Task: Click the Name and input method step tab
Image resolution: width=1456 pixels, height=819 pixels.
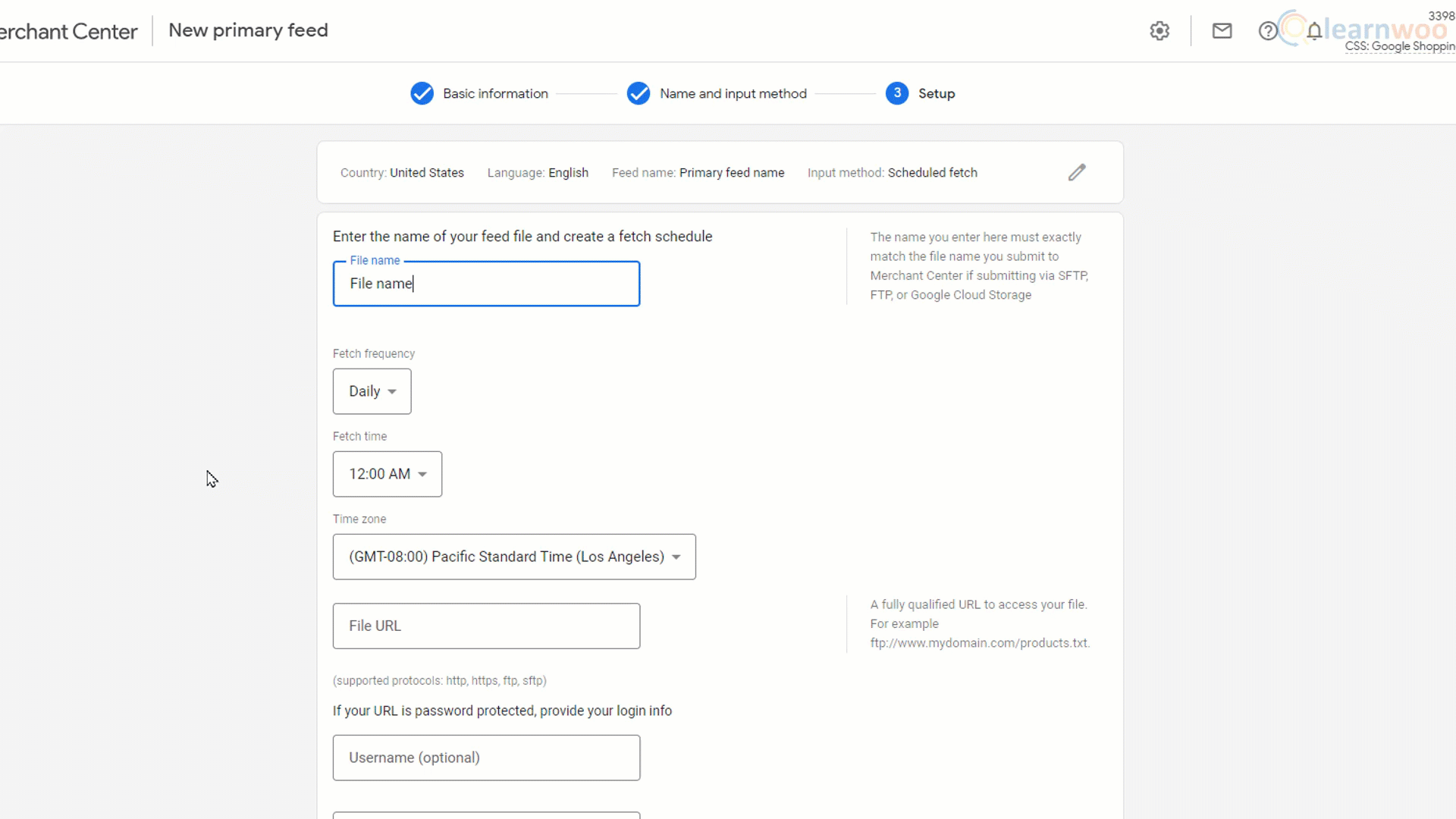Action: click(x=733, y=93)
